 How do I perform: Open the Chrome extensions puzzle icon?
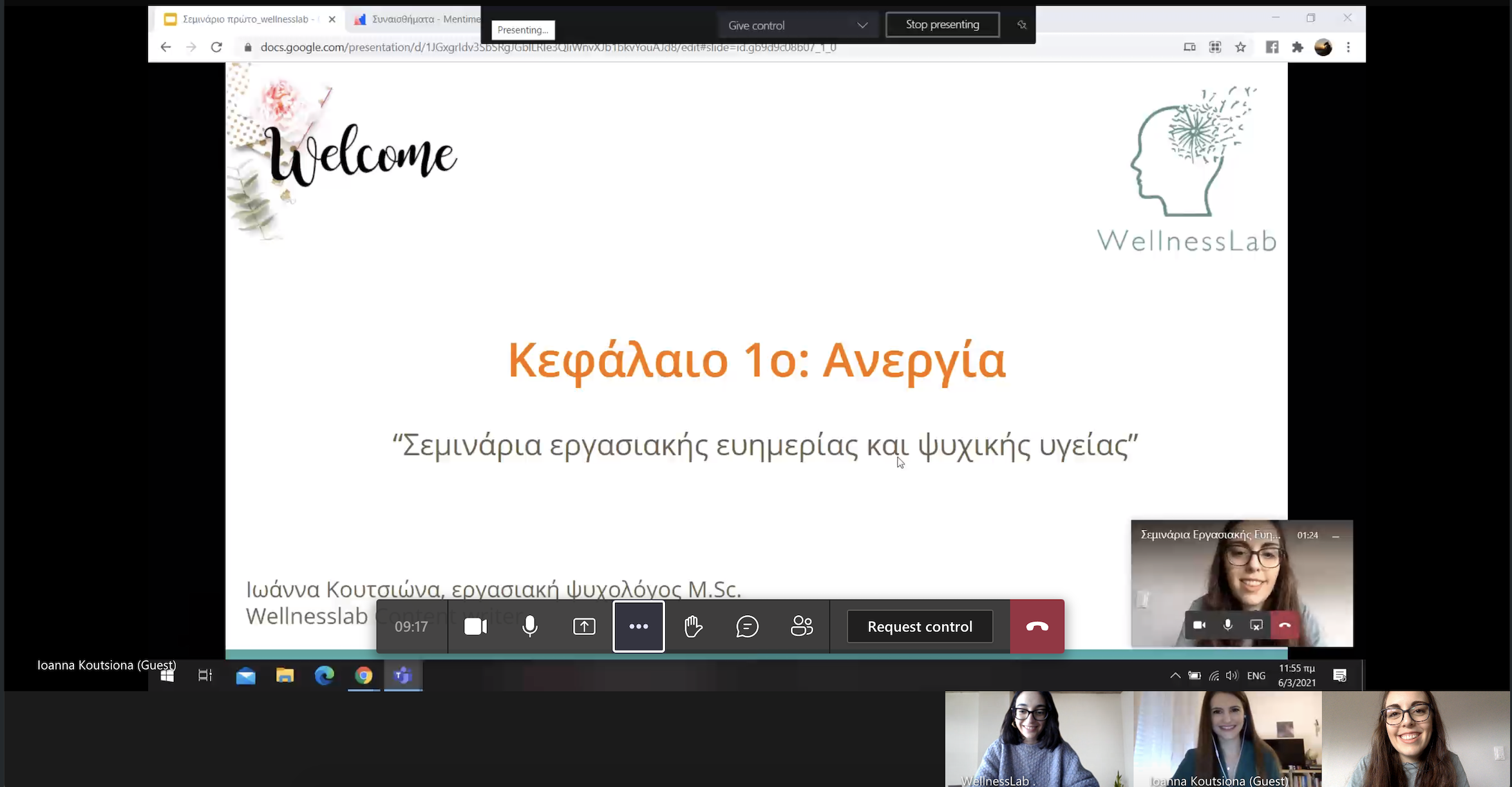coord(1297,47)
